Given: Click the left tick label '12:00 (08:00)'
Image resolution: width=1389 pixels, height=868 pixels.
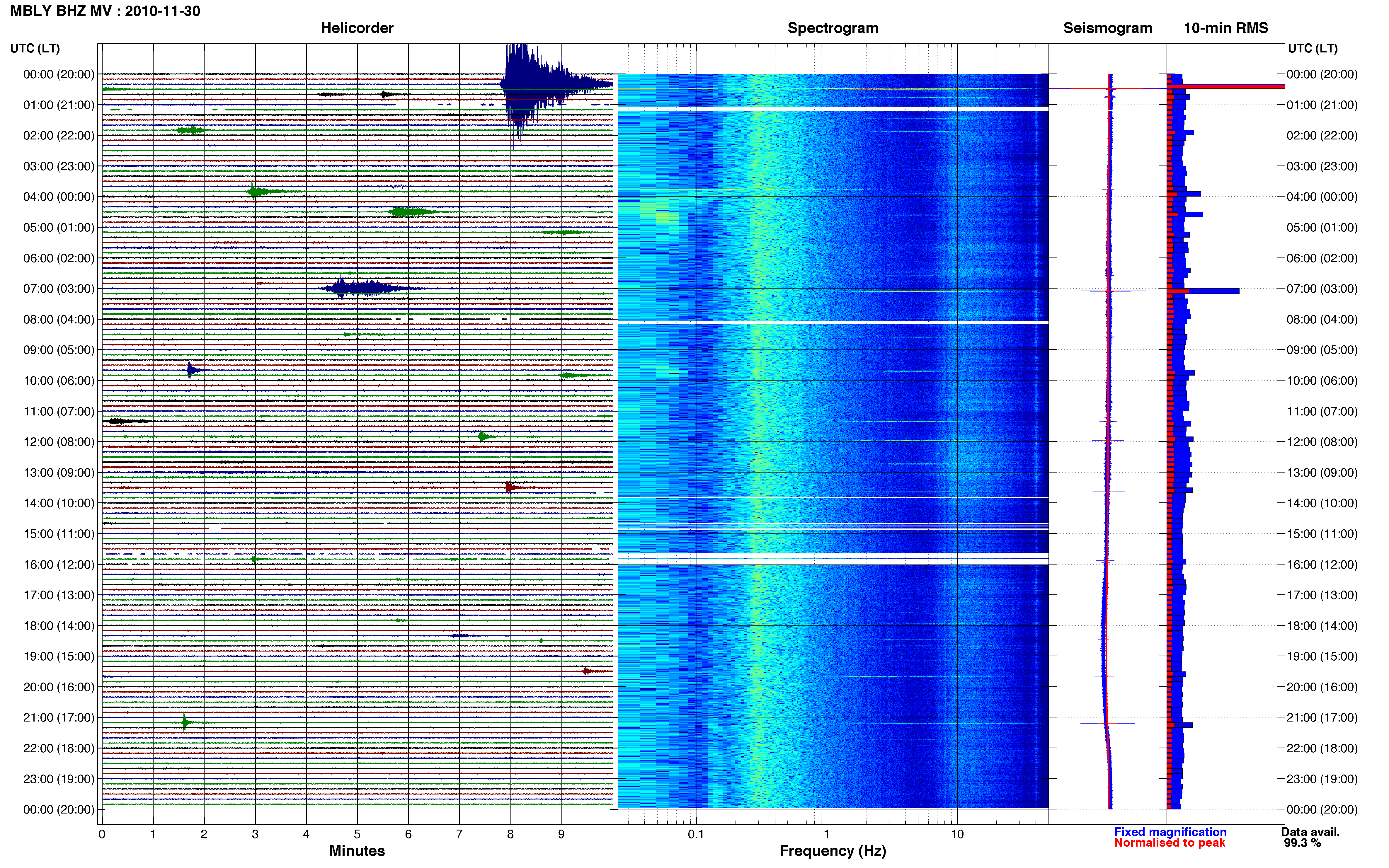Looking at the screenshot, I should point(59,442).
